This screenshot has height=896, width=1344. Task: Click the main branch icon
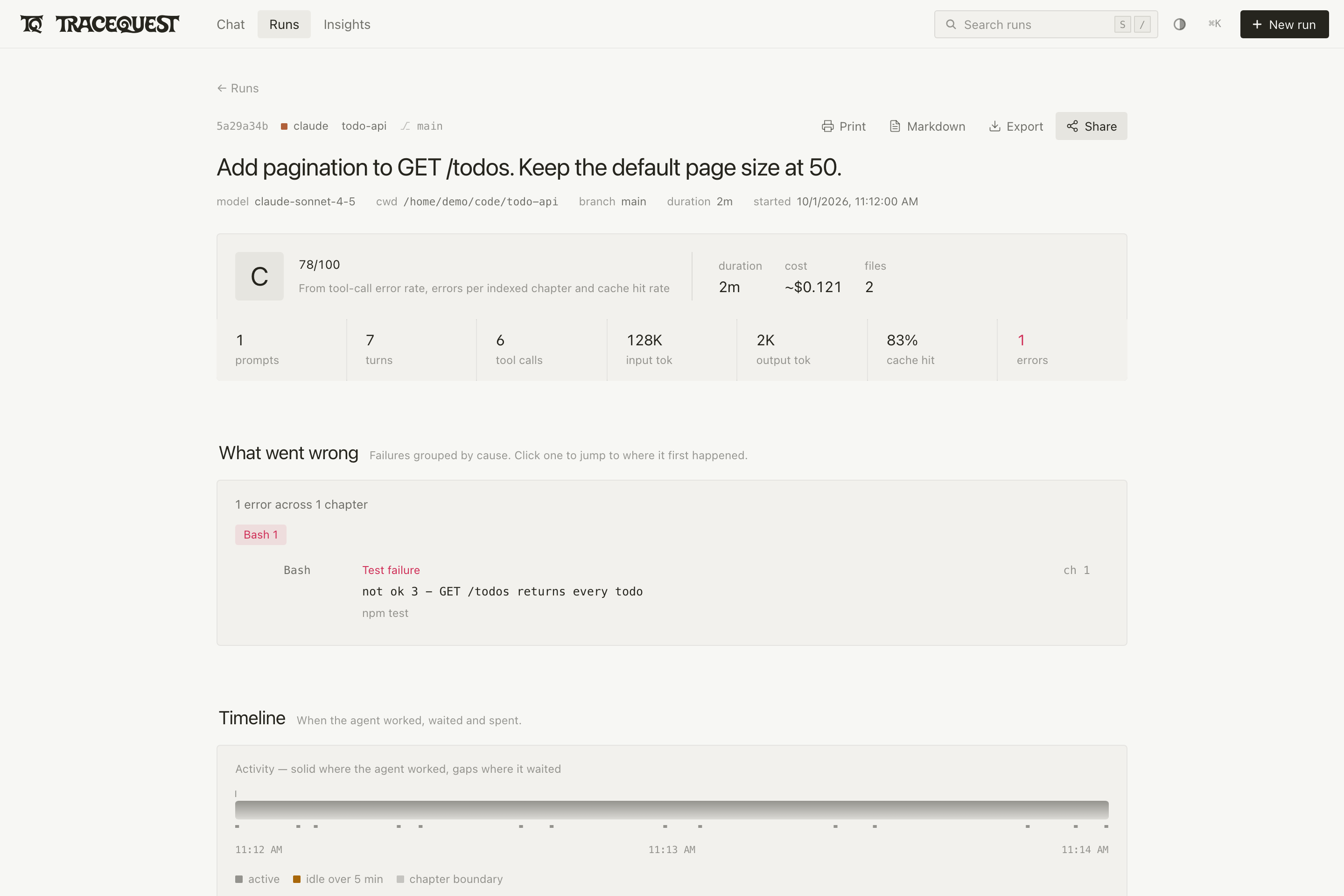[405, 126]
